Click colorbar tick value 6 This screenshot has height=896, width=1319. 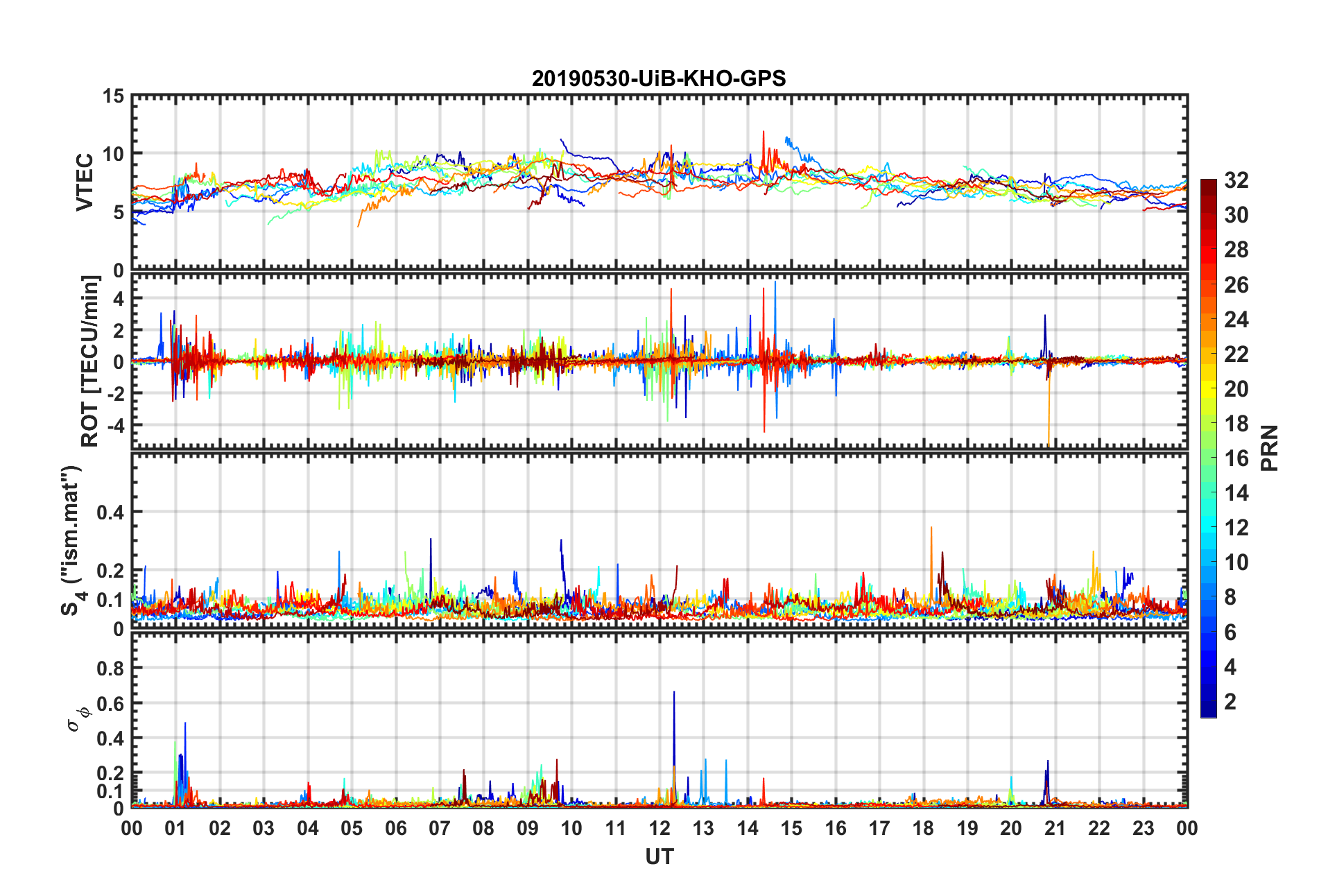tap(1230, 632)
